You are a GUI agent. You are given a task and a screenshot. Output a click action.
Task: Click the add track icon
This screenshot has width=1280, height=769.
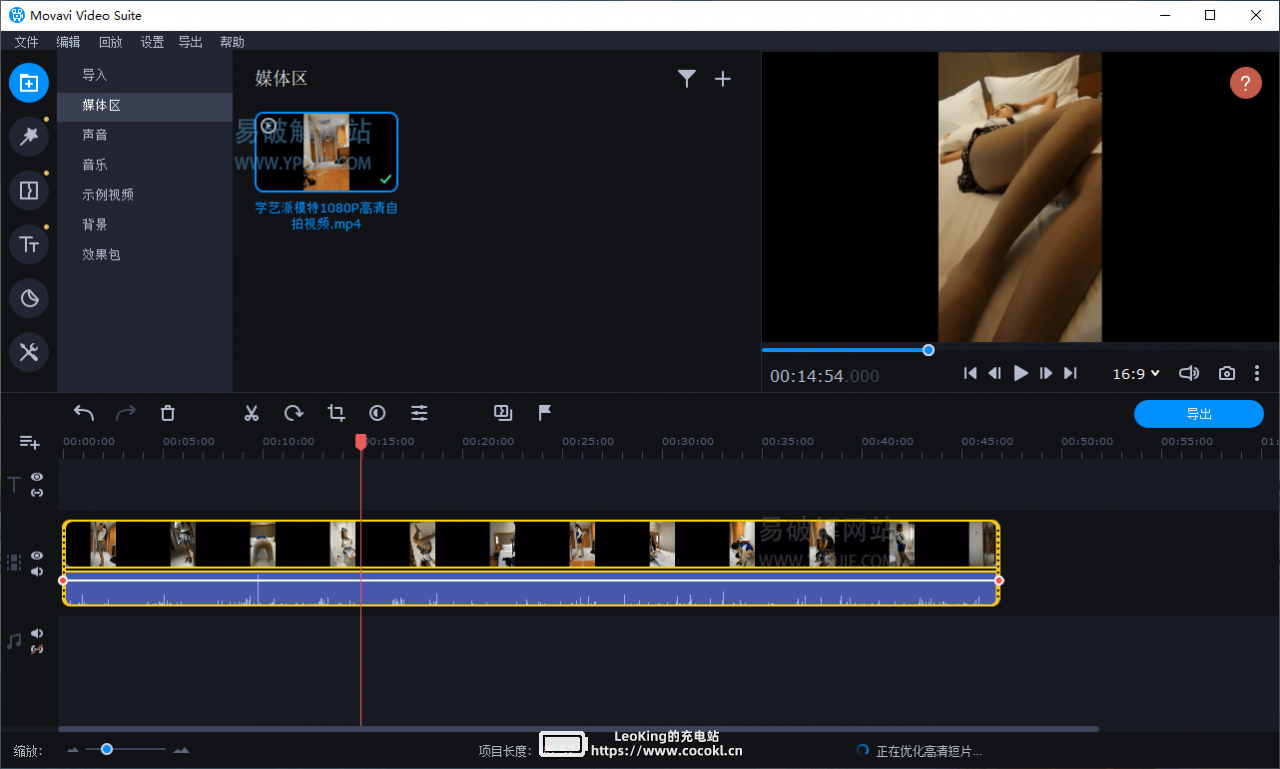pyautogui.click(x=29, y=442)
